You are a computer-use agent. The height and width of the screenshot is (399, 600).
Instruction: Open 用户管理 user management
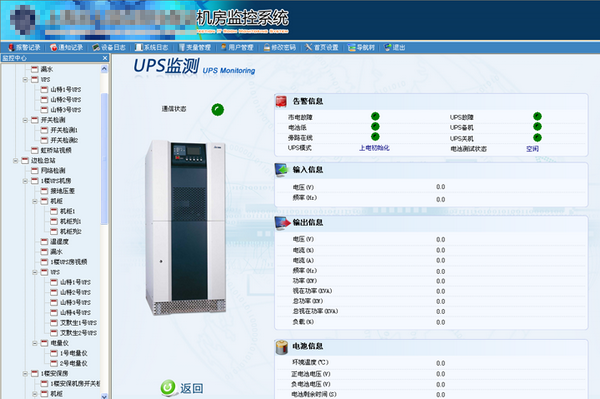coord(237,47)
